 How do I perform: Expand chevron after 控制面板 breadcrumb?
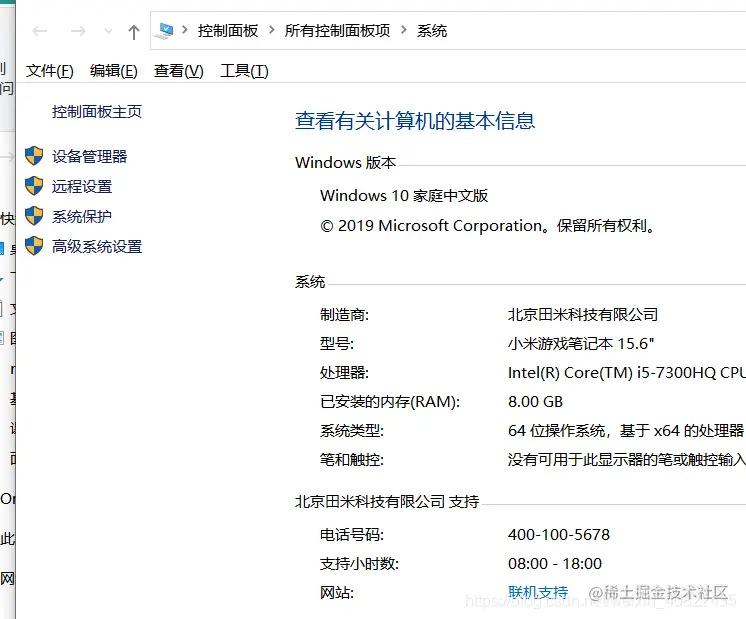click(x=272, y=30)
